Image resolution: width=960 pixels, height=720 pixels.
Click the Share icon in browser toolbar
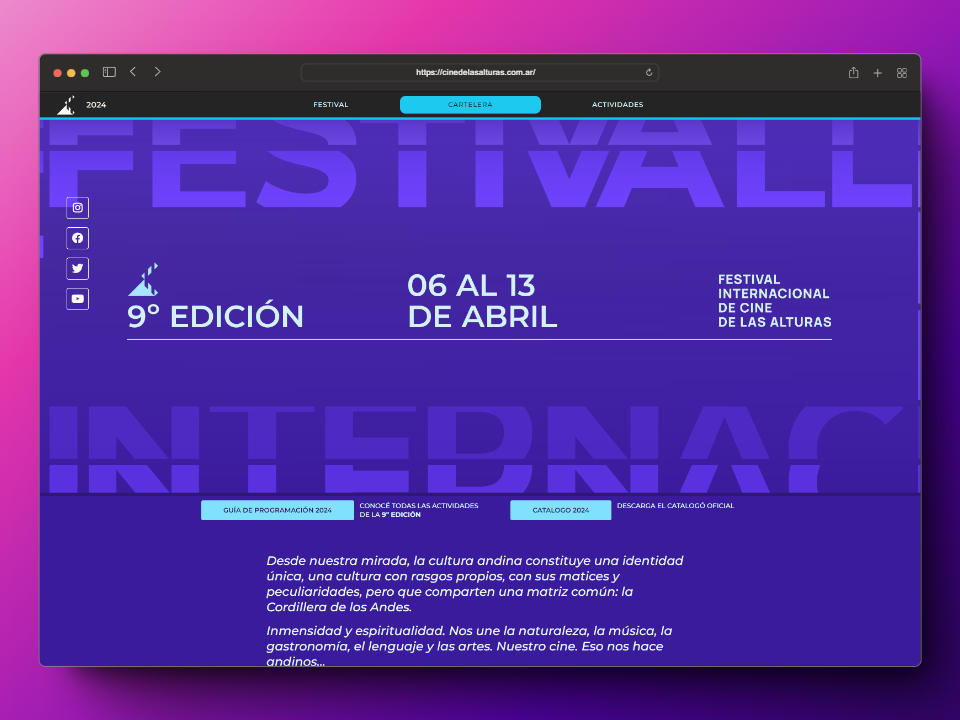pos(853,73)
